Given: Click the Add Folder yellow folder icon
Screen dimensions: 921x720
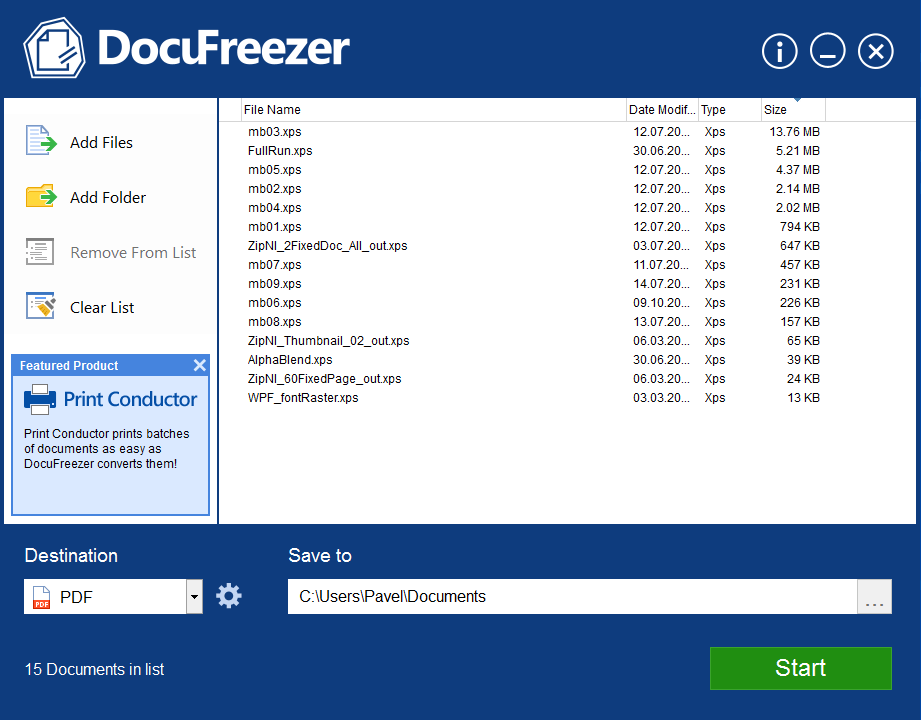Looking at the screenshot, I should pos(41,196).
